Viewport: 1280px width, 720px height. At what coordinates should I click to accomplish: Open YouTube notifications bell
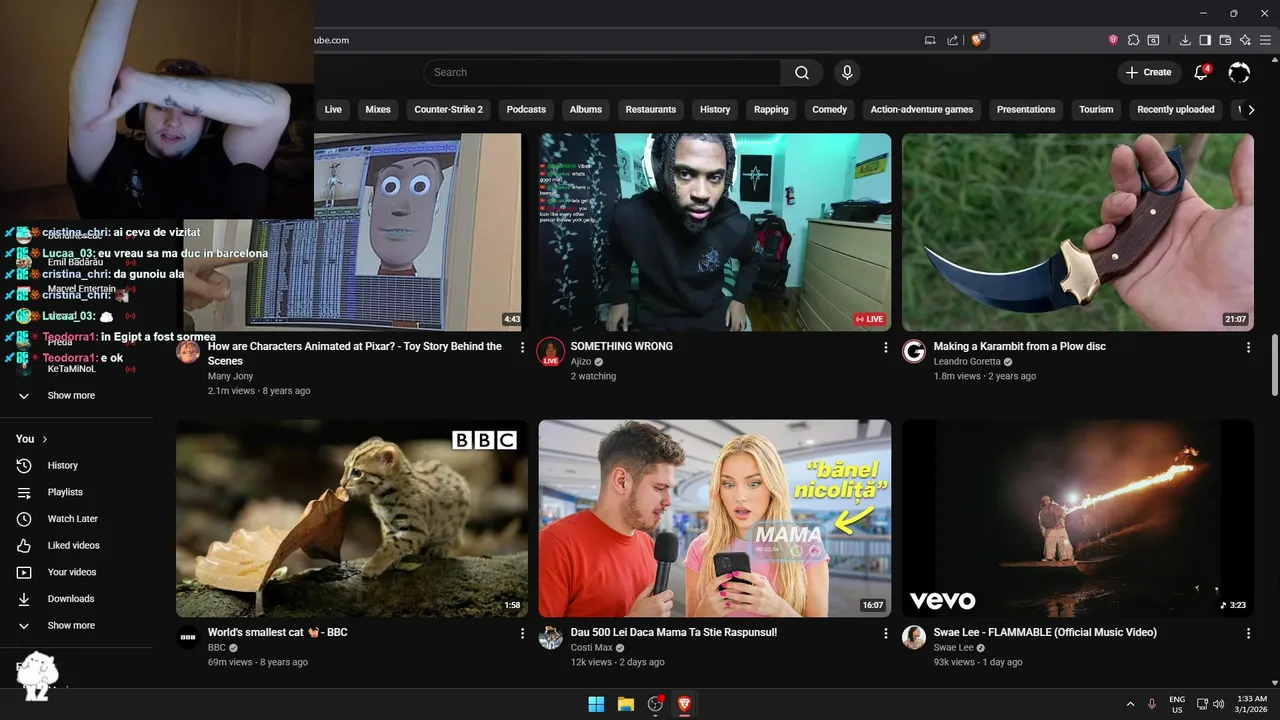1202,72
